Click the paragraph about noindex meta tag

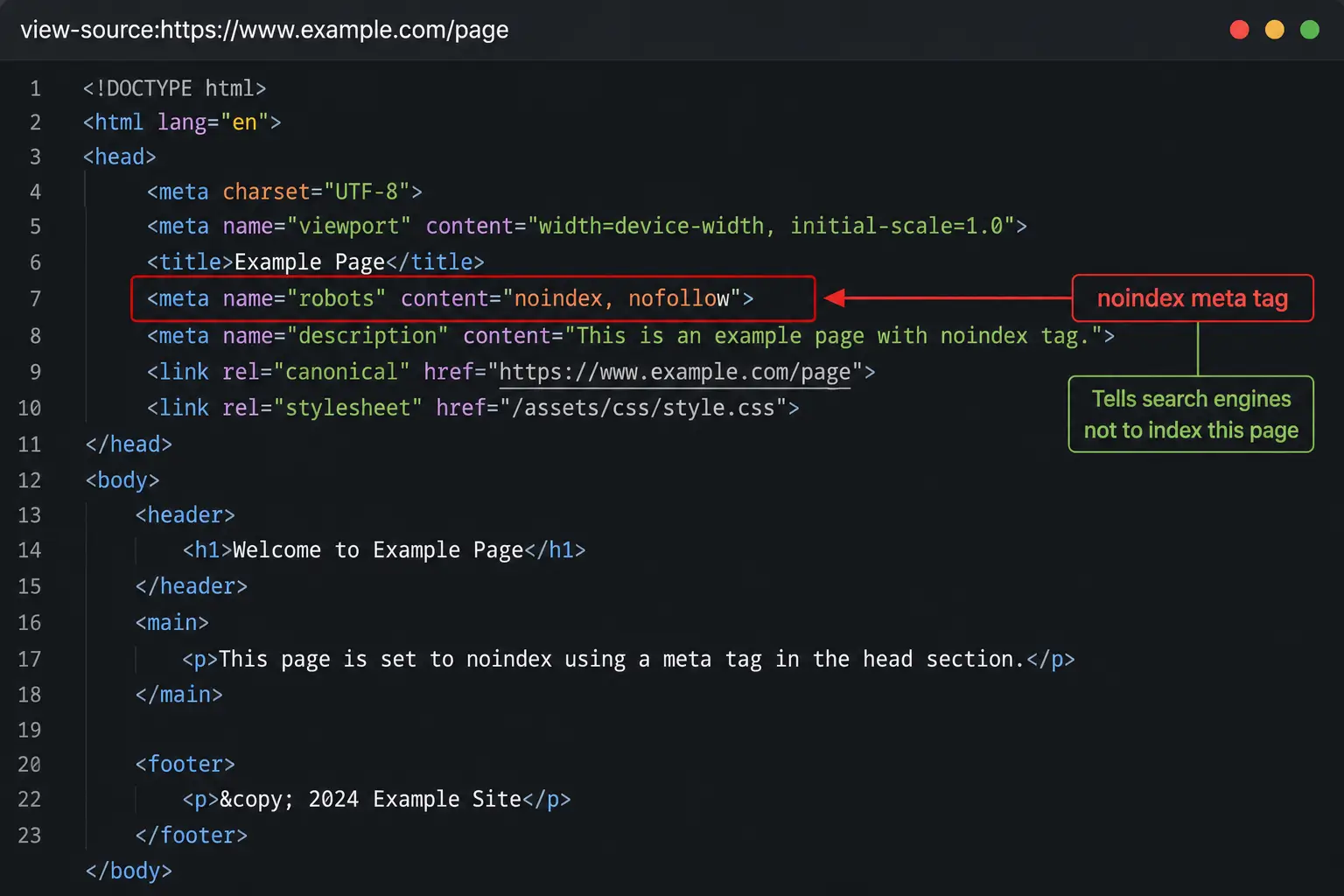628,659
